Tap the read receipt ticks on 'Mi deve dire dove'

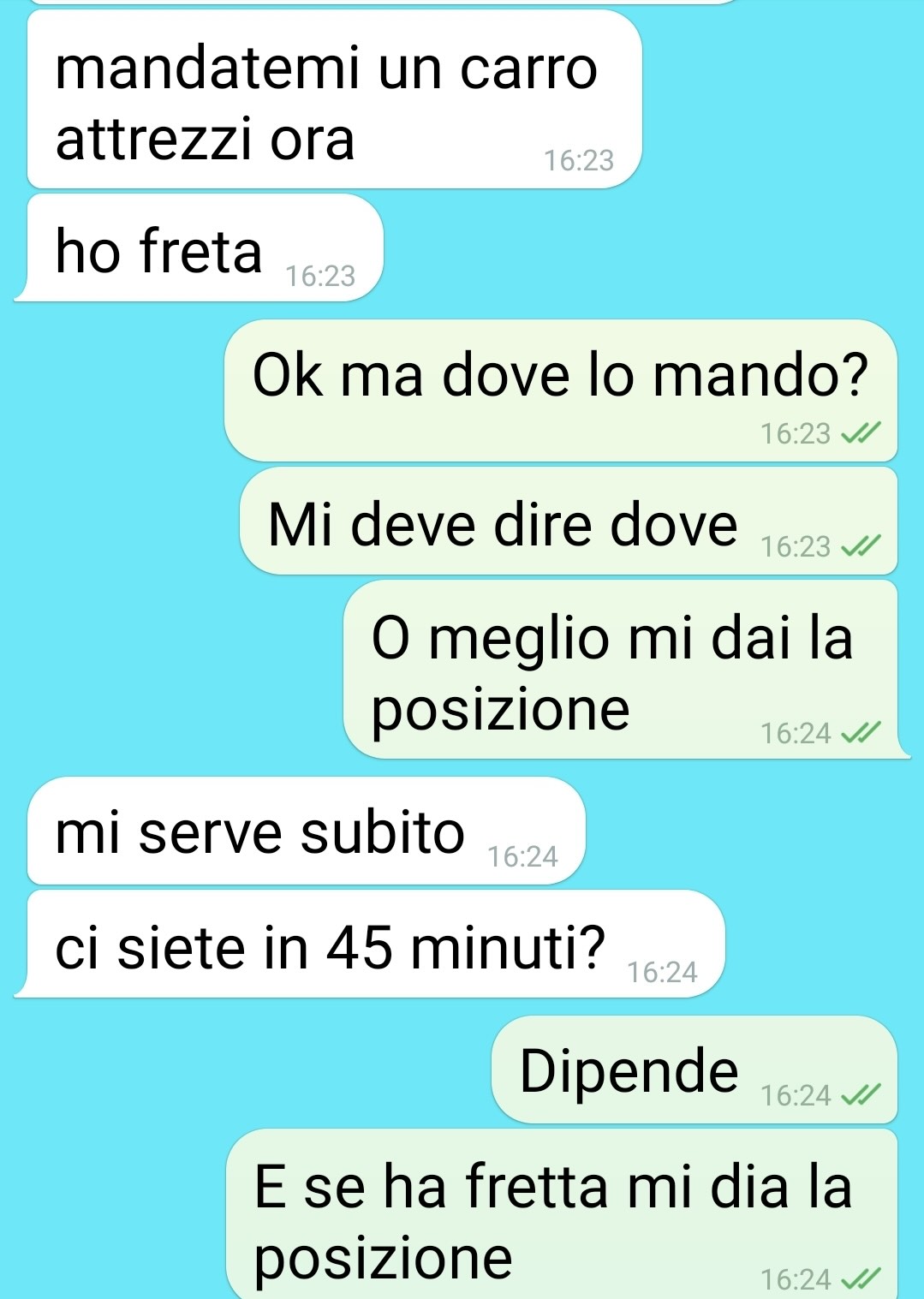point(861,546)
